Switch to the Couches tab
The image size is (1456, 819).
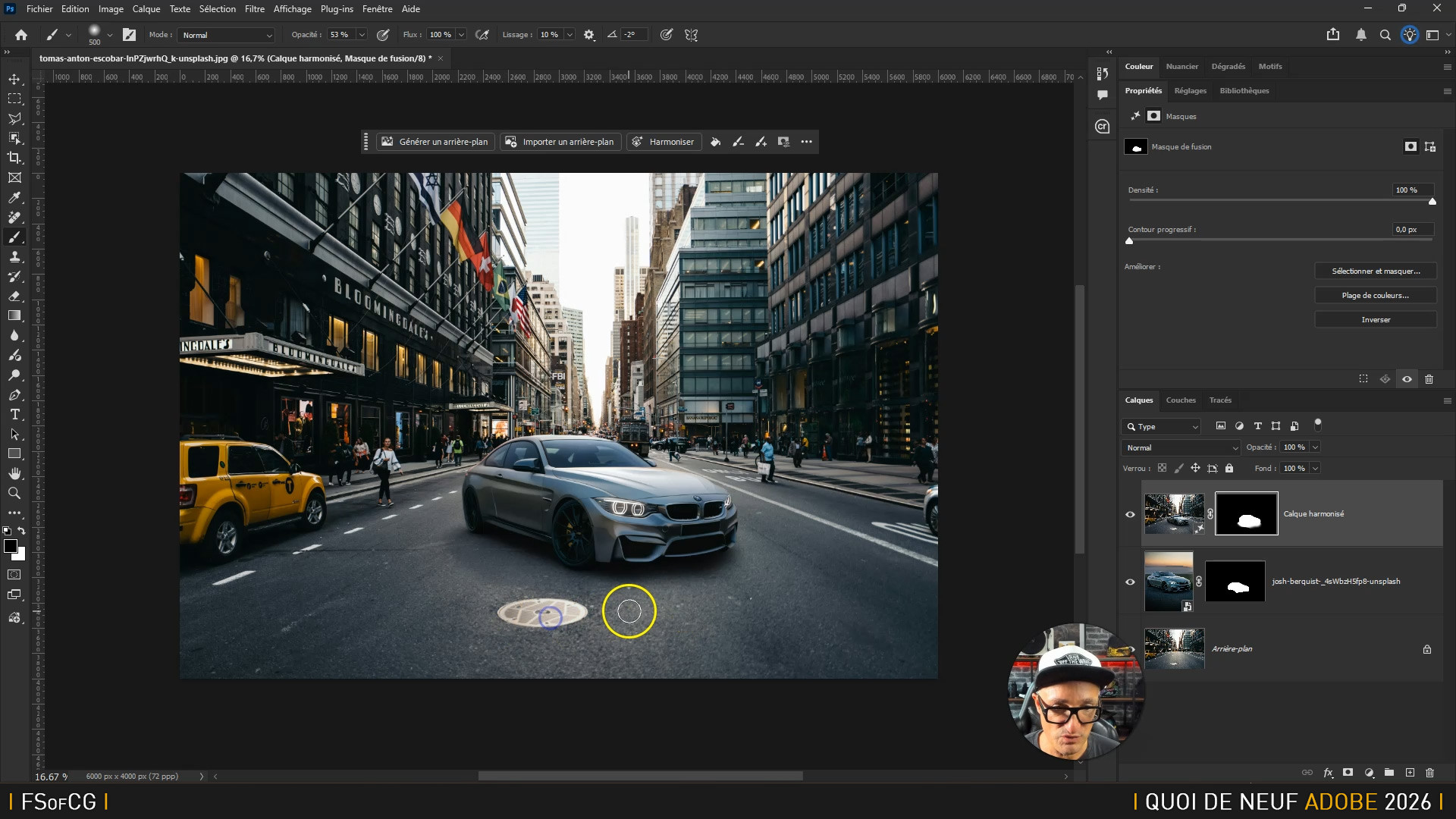(1180, 400)
